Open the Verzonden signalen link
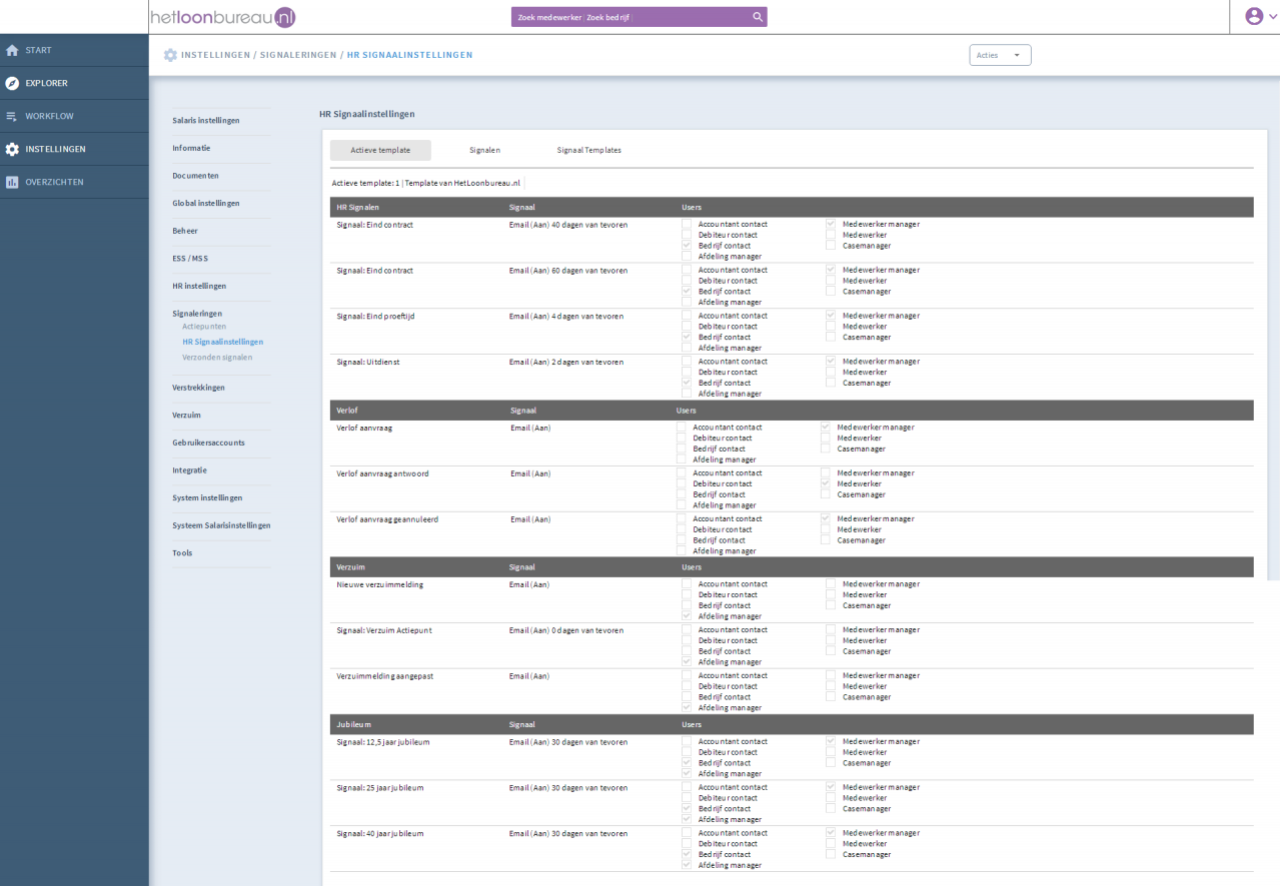The width and height of the screenshot is (1280, 886). click(217, 357)
